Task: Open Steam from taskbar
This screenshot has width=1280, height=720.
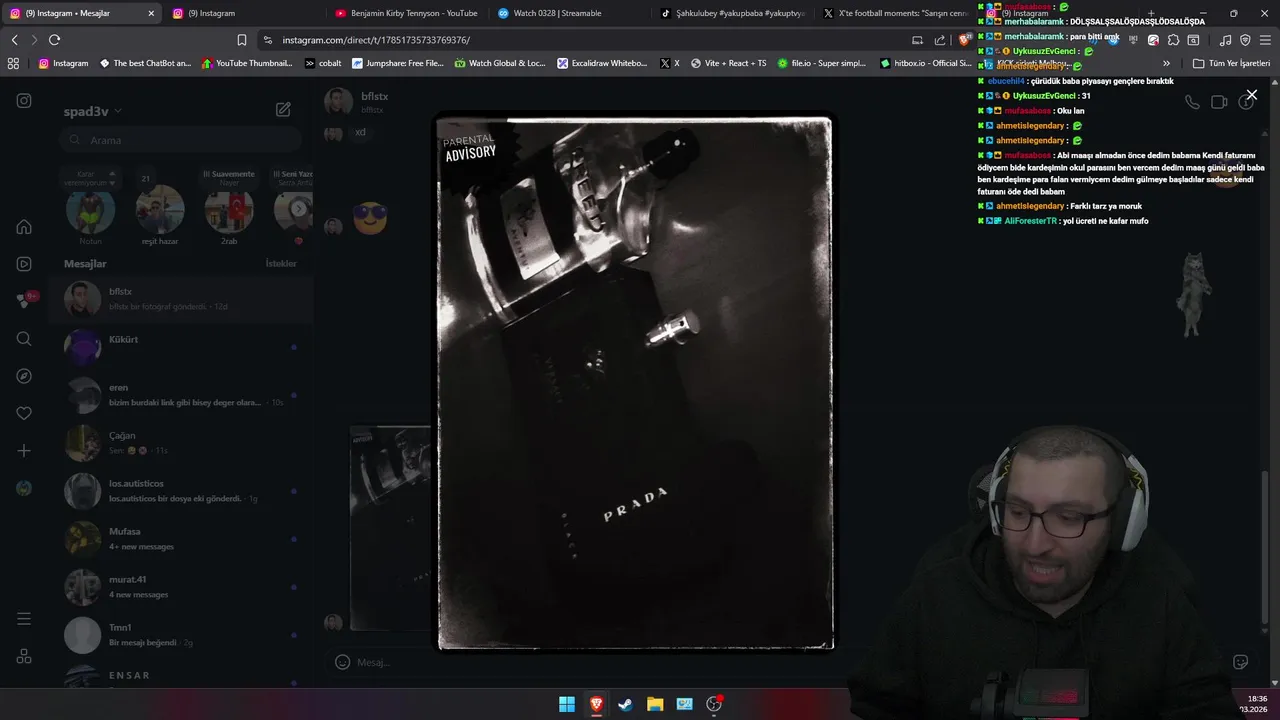Action: tap(625, 704)
